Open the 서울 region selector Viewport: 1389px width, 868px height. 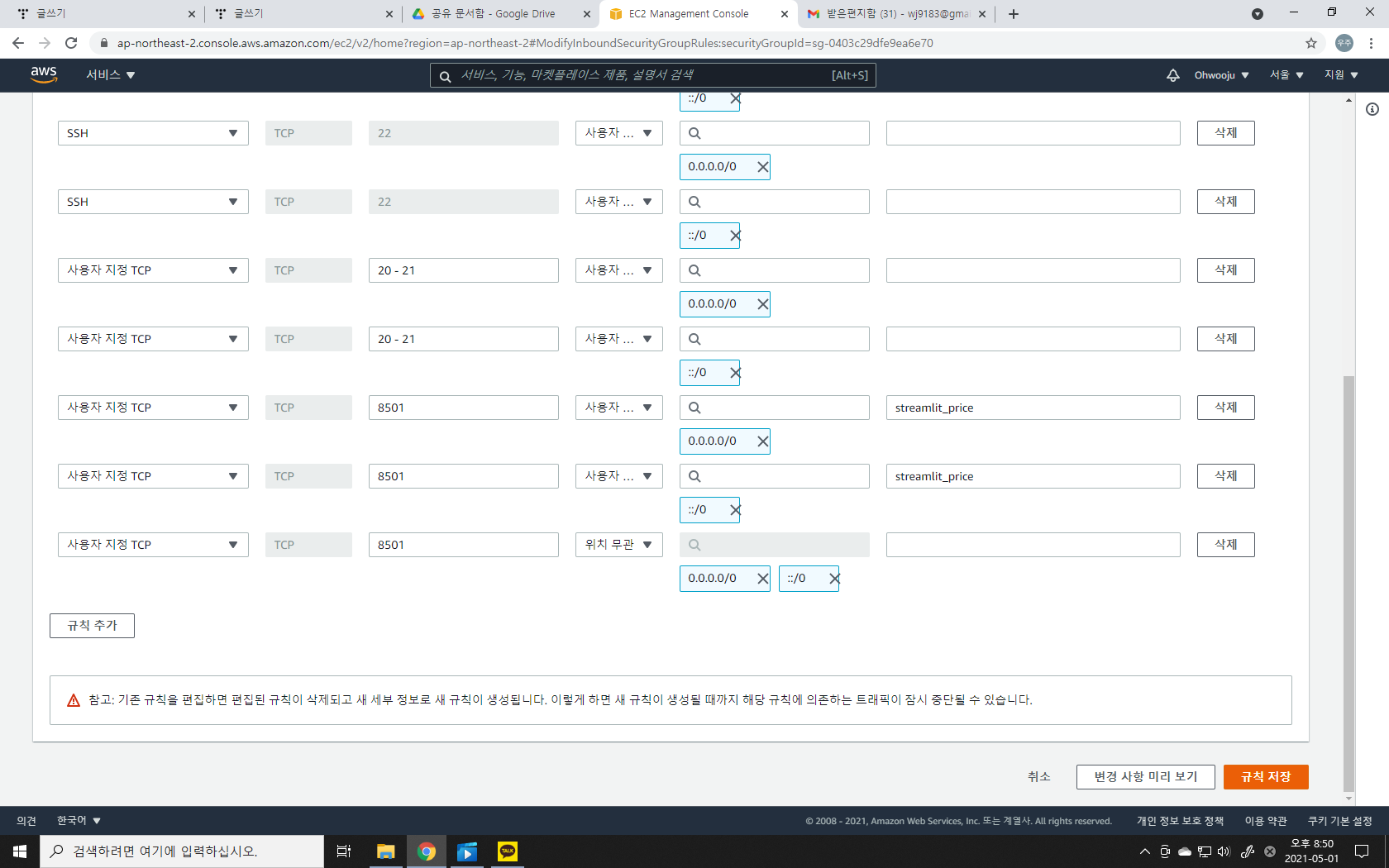click(x=1286, y=75)
